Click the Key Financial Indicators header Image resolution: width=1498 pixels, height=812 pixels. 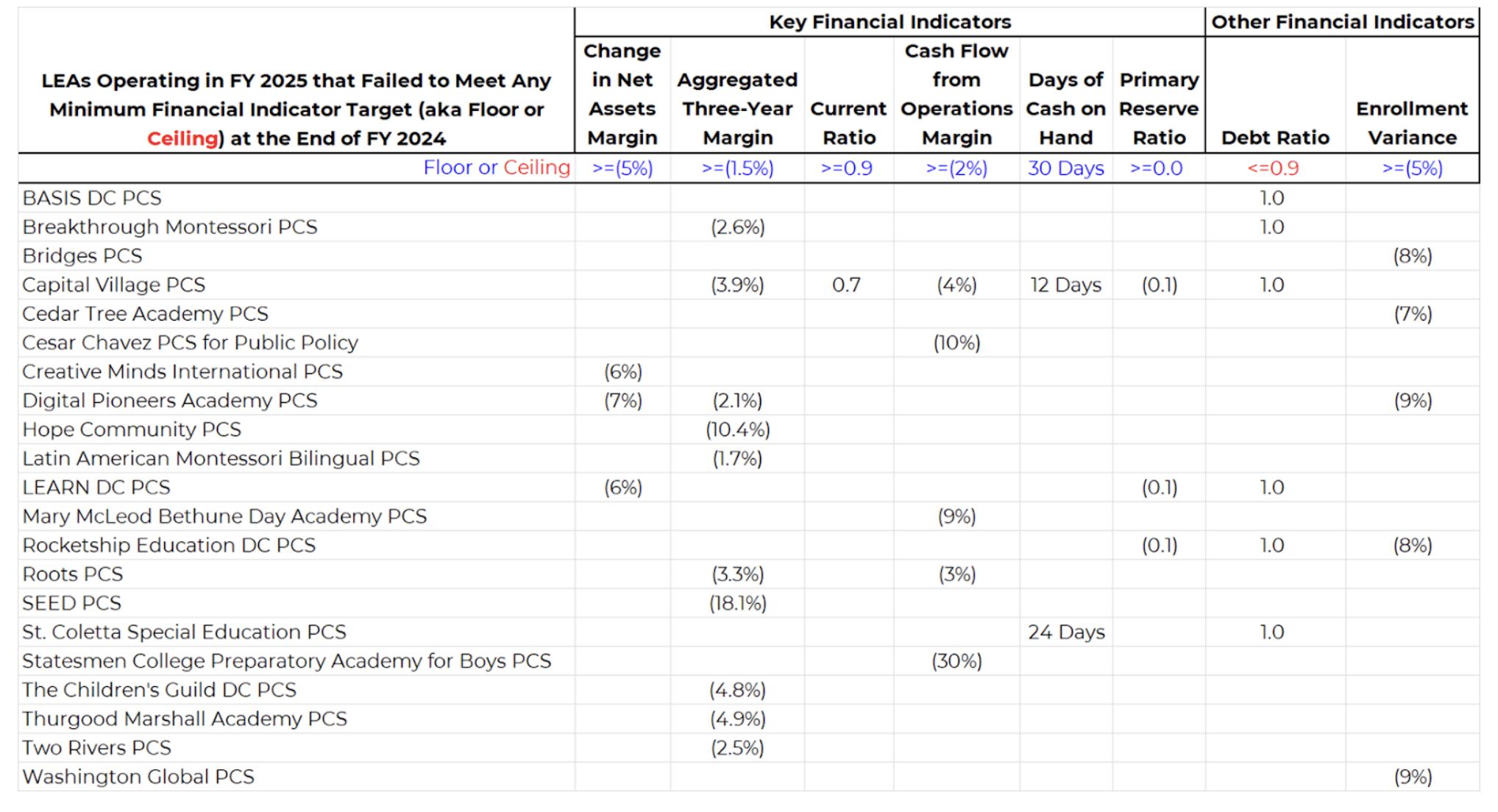[890, 22]
